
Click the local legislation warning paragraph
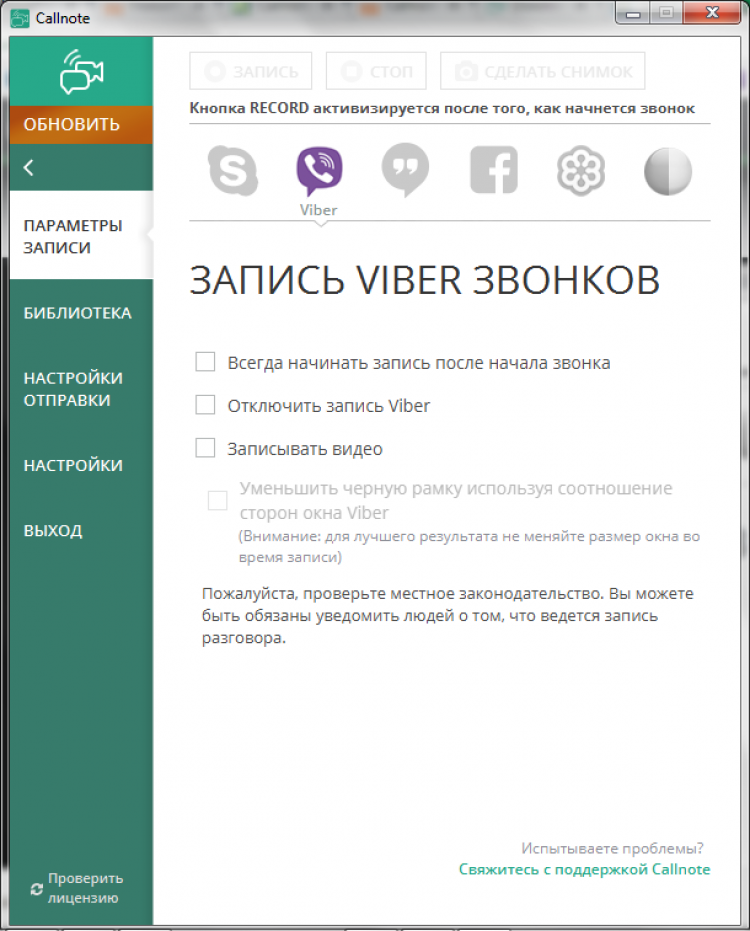(448, 616)
